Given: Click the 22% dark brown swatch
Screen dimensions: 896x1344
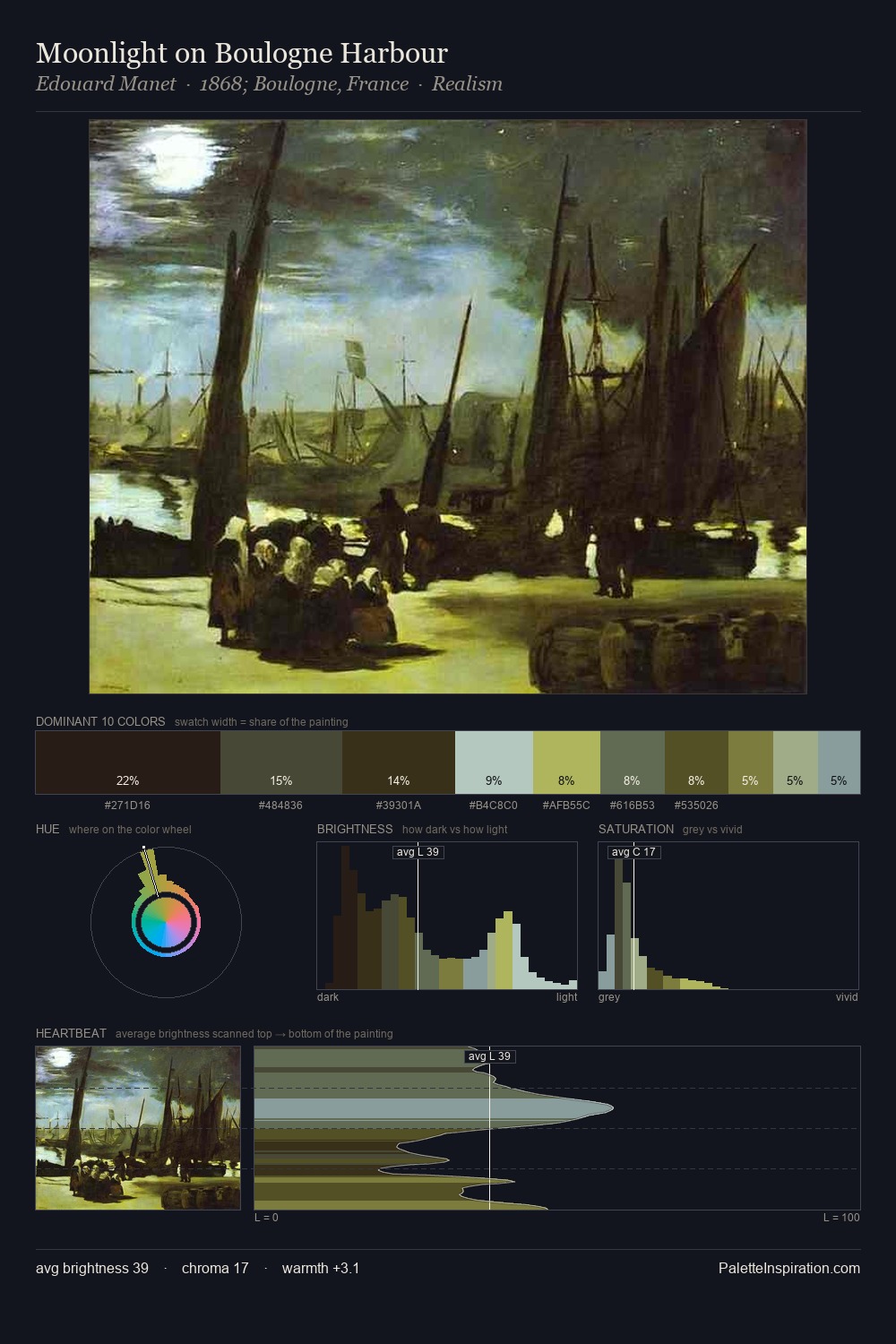Looking at the screenshot, I should coord(128,762).
